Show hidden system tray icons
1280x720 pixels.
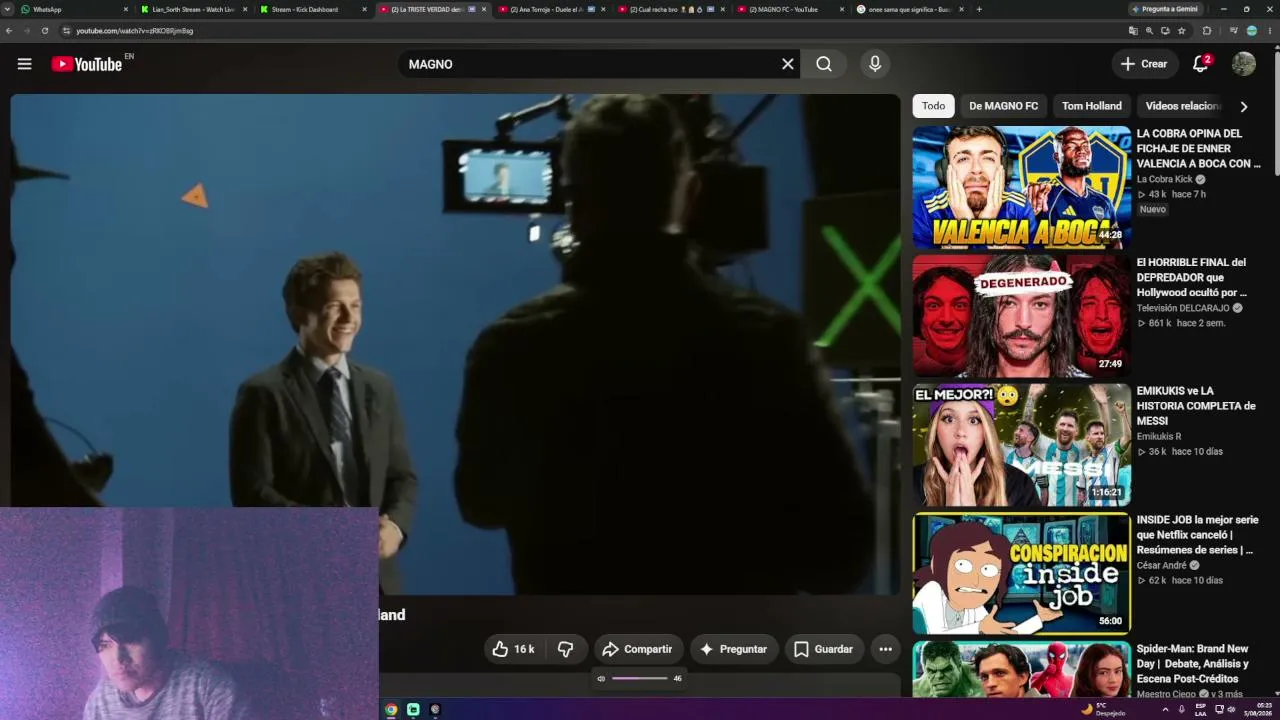click(1165, 709)
